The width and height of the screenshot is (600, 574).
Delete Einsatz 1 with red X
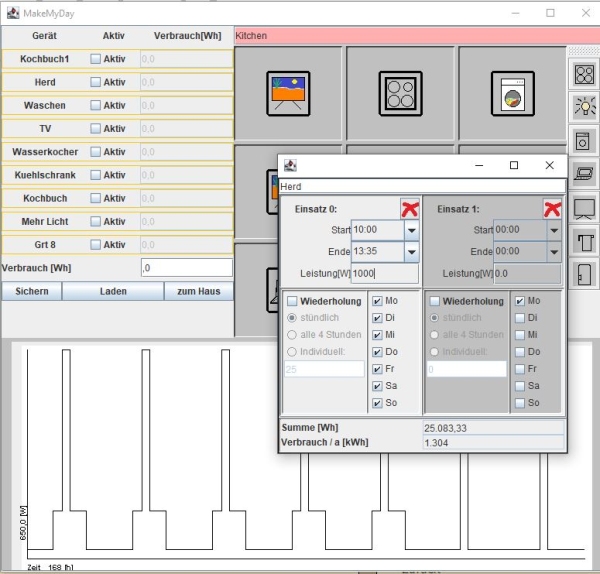click(552, 209)
